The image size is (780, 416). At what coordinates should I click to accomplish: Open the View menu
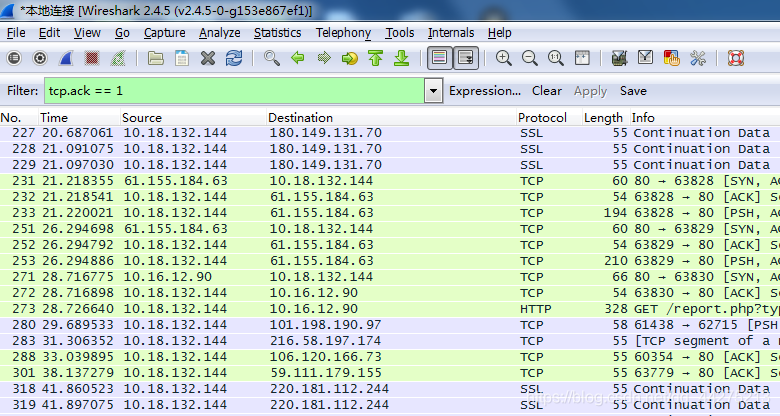click(x=87, y=33)
